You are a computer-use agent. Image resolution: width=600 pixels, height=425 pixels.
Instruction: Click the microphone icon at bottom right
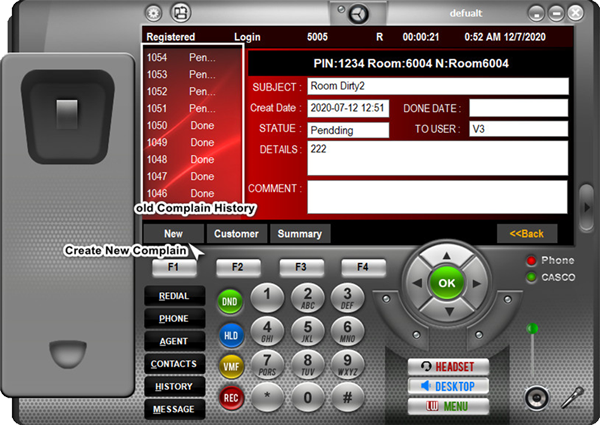575,396
